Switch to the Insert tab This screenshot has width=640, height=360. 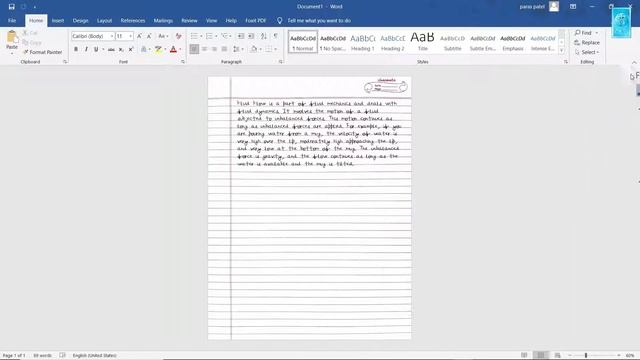pos(58,20)
